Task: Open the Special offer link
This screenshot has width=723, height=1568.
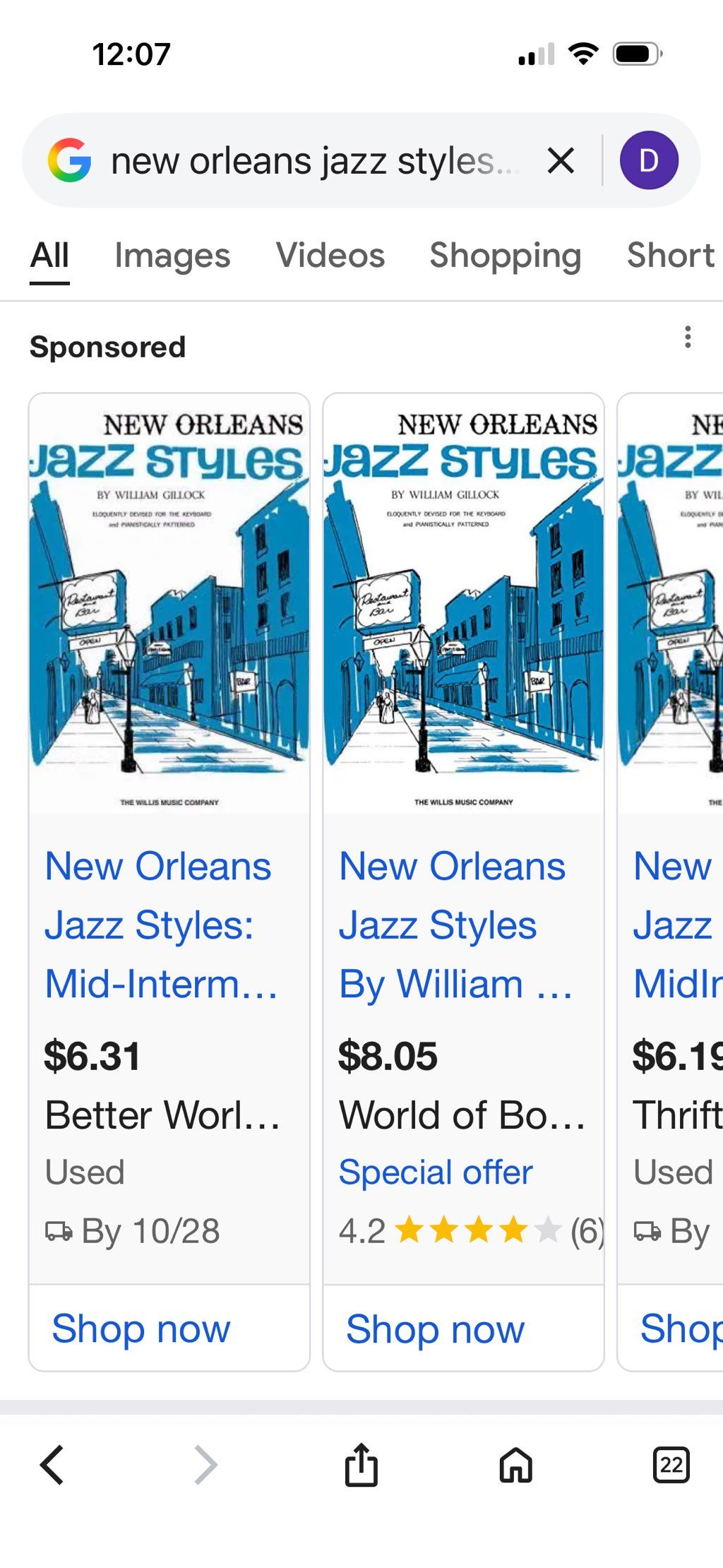Action: [x=435, y=1172]
